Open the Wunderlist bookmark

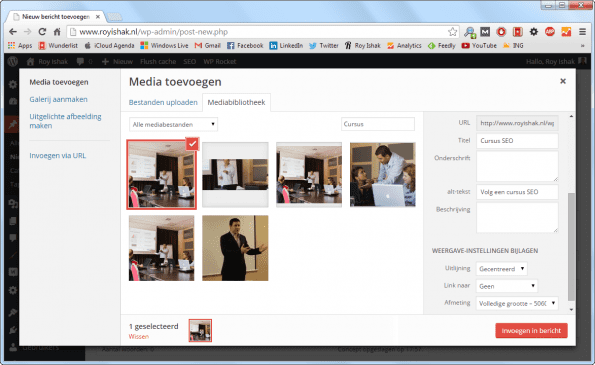coord(58,46)
